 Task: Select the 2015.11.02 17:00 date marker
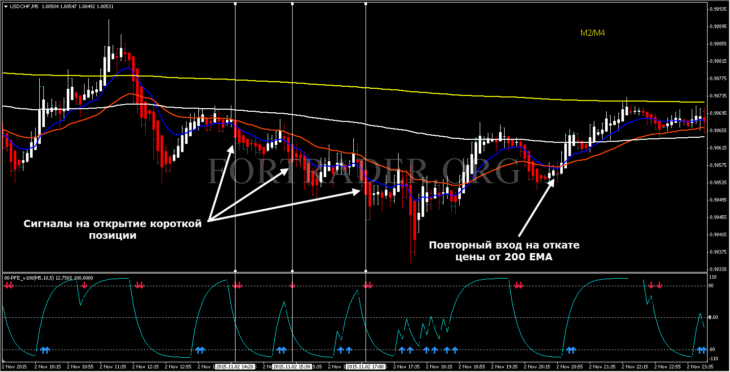(x=366, y=367)
